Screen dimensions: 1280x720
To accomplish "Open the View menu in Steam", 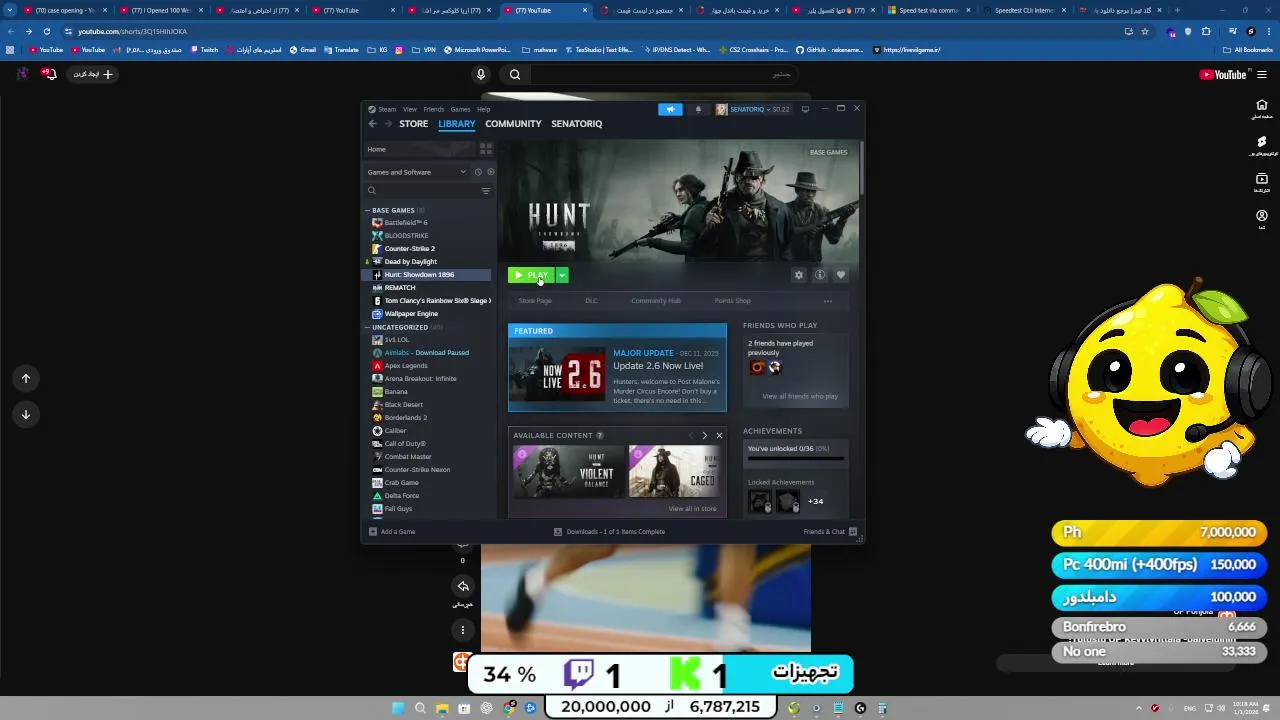I will pyautogui.click(x=410, y=109).
